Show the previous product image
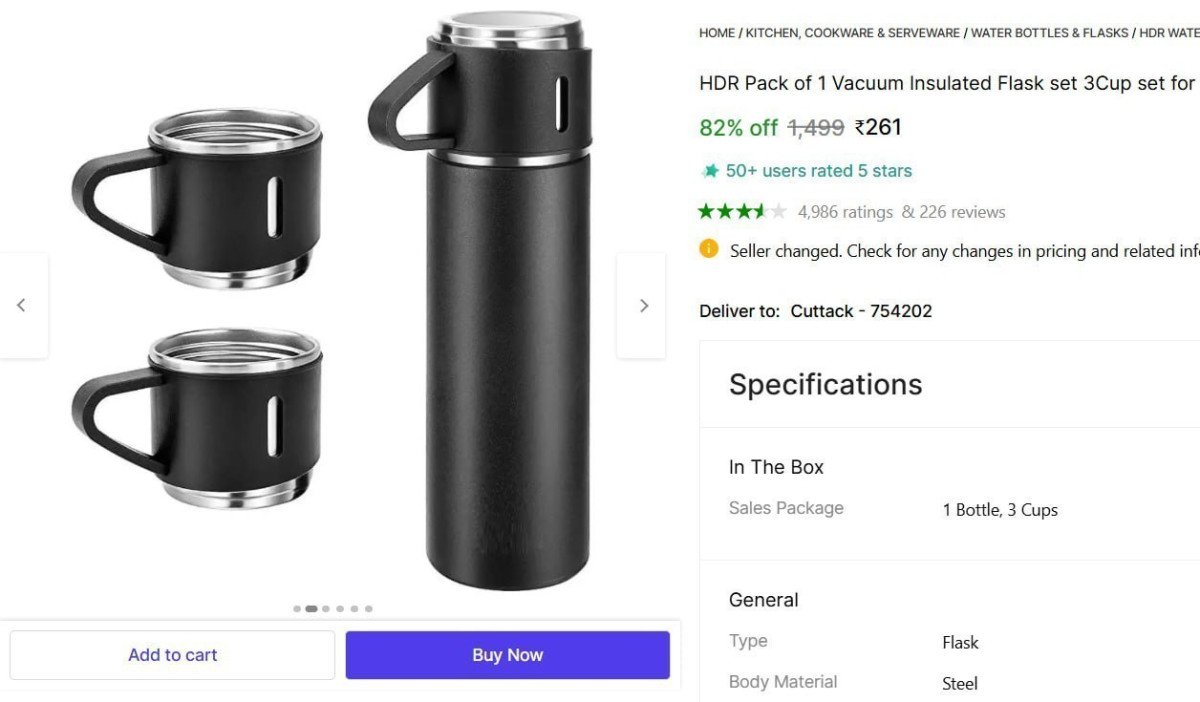Viewport: 1200px width, 702px height. (x=22, y=306)
